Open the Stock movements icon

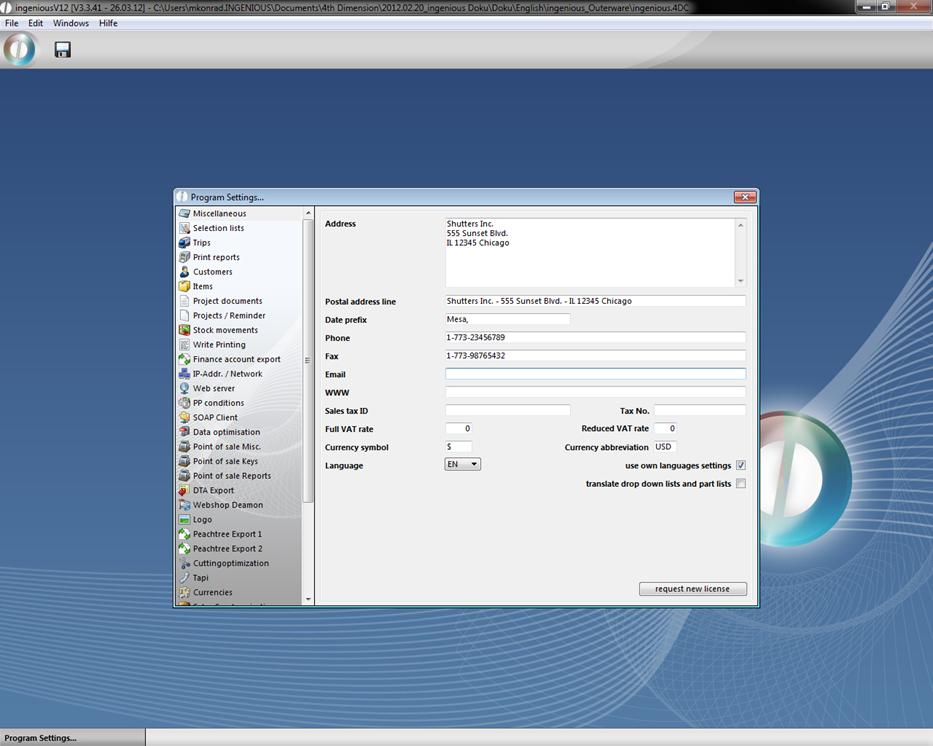tap(184, 330)
